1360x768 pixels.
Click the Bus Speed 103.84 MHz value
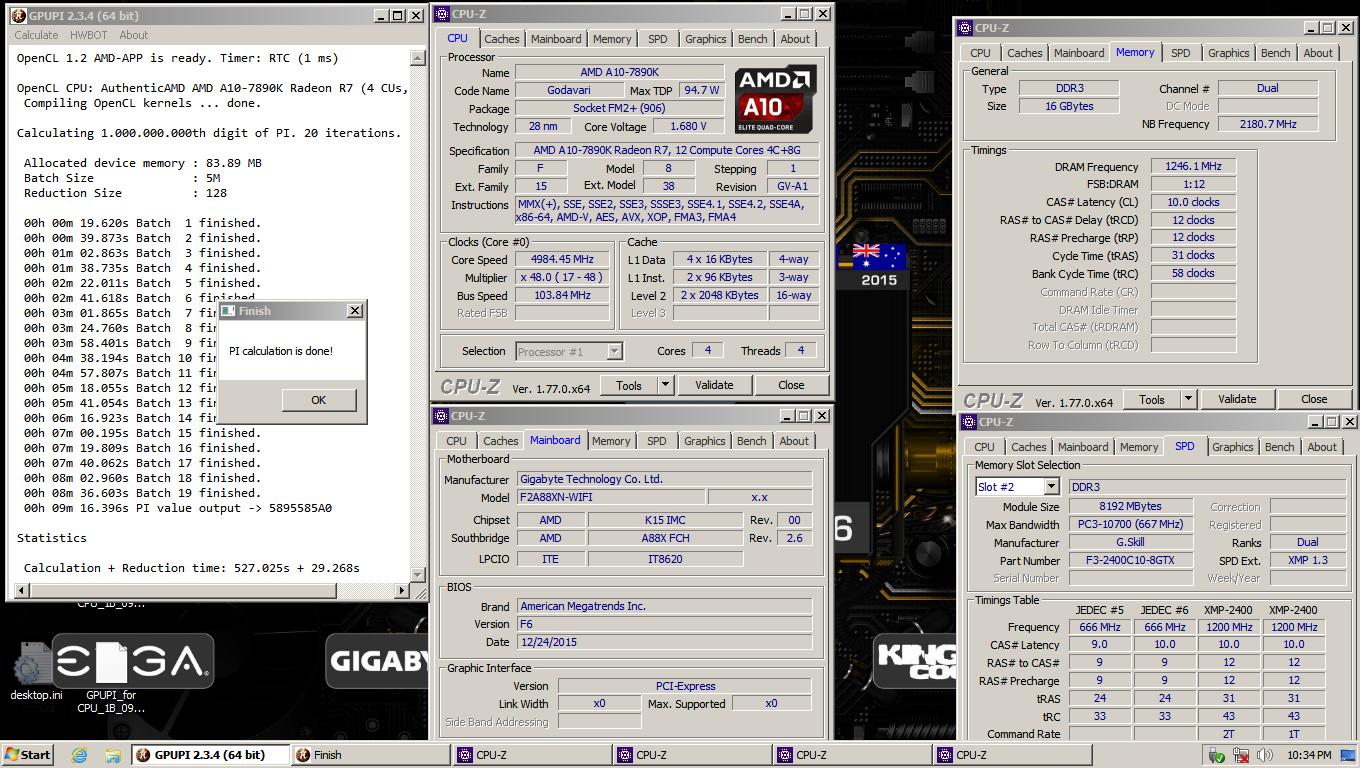[x=563, y=296]
